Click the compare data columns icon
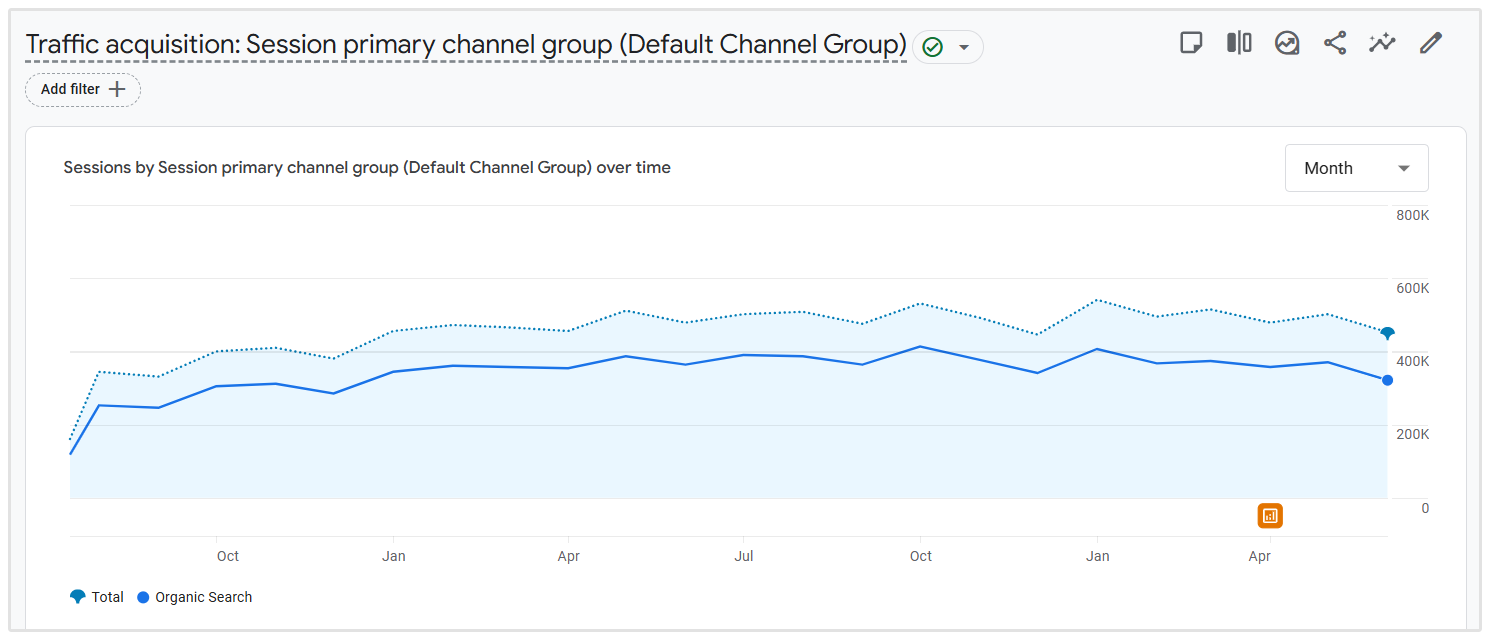The image size is (1490, 640). [1239, 43]
